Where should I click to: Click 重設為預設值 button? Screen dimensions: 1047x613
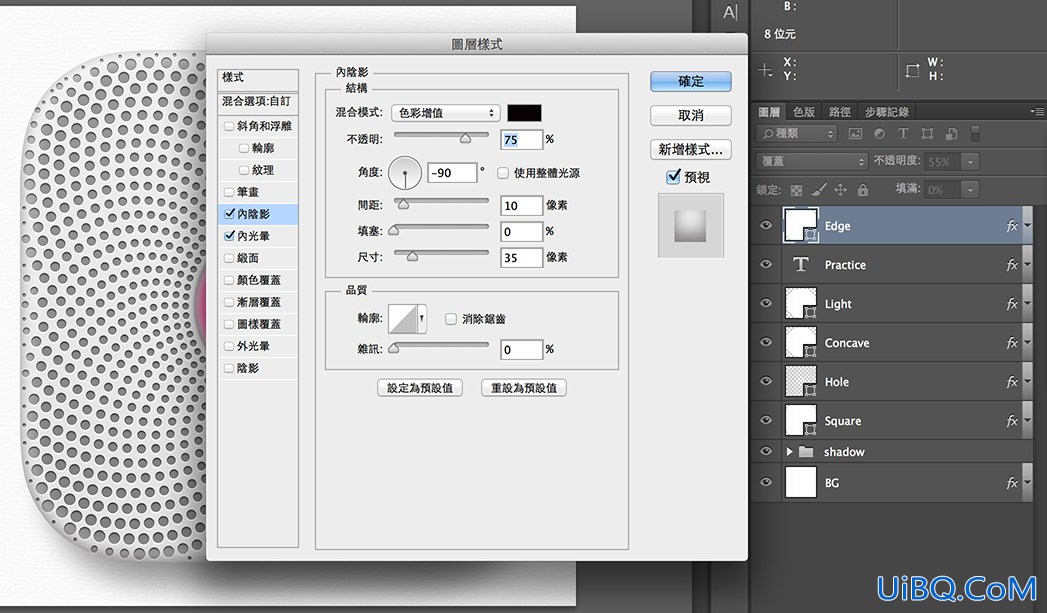524,388
